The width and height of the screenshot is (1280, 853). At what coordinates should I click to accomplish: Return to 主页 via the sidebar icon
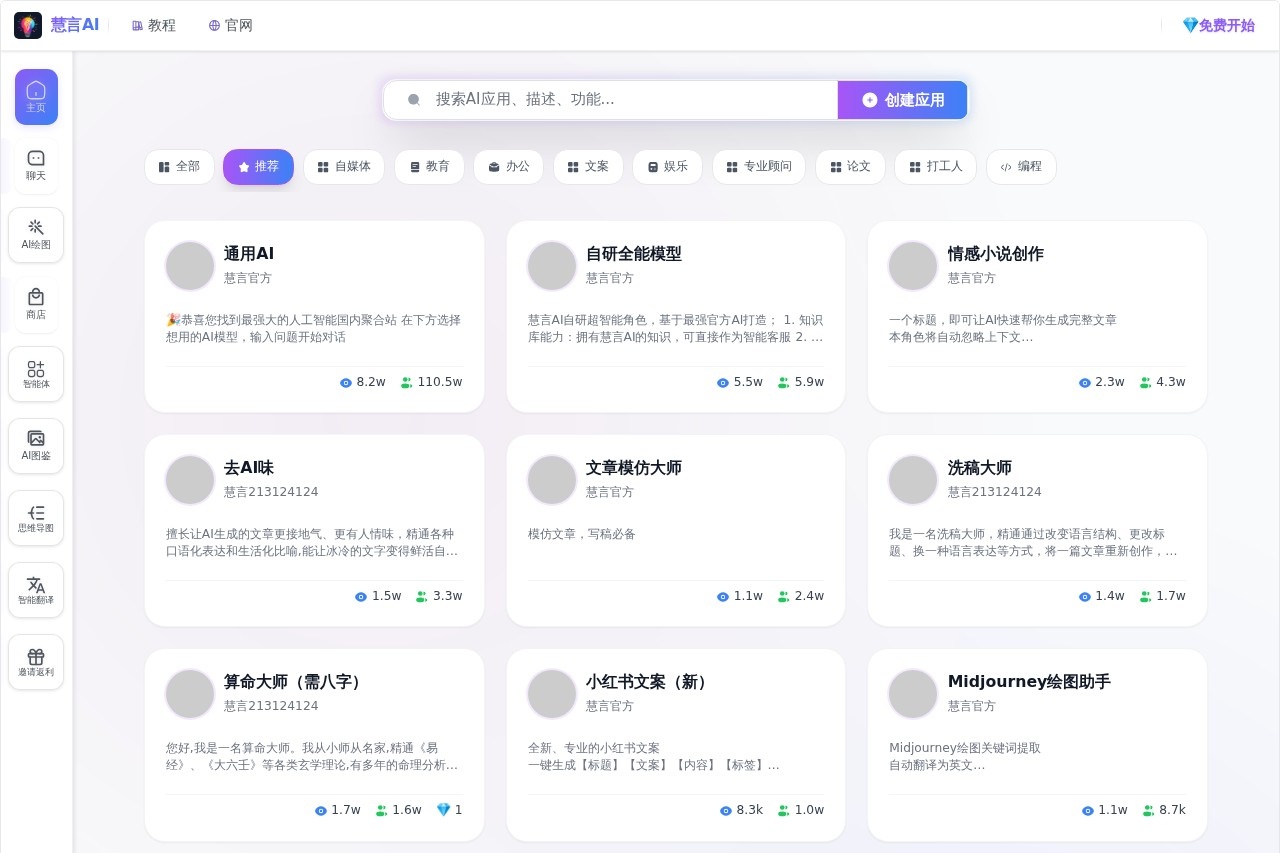click(36, 96)
